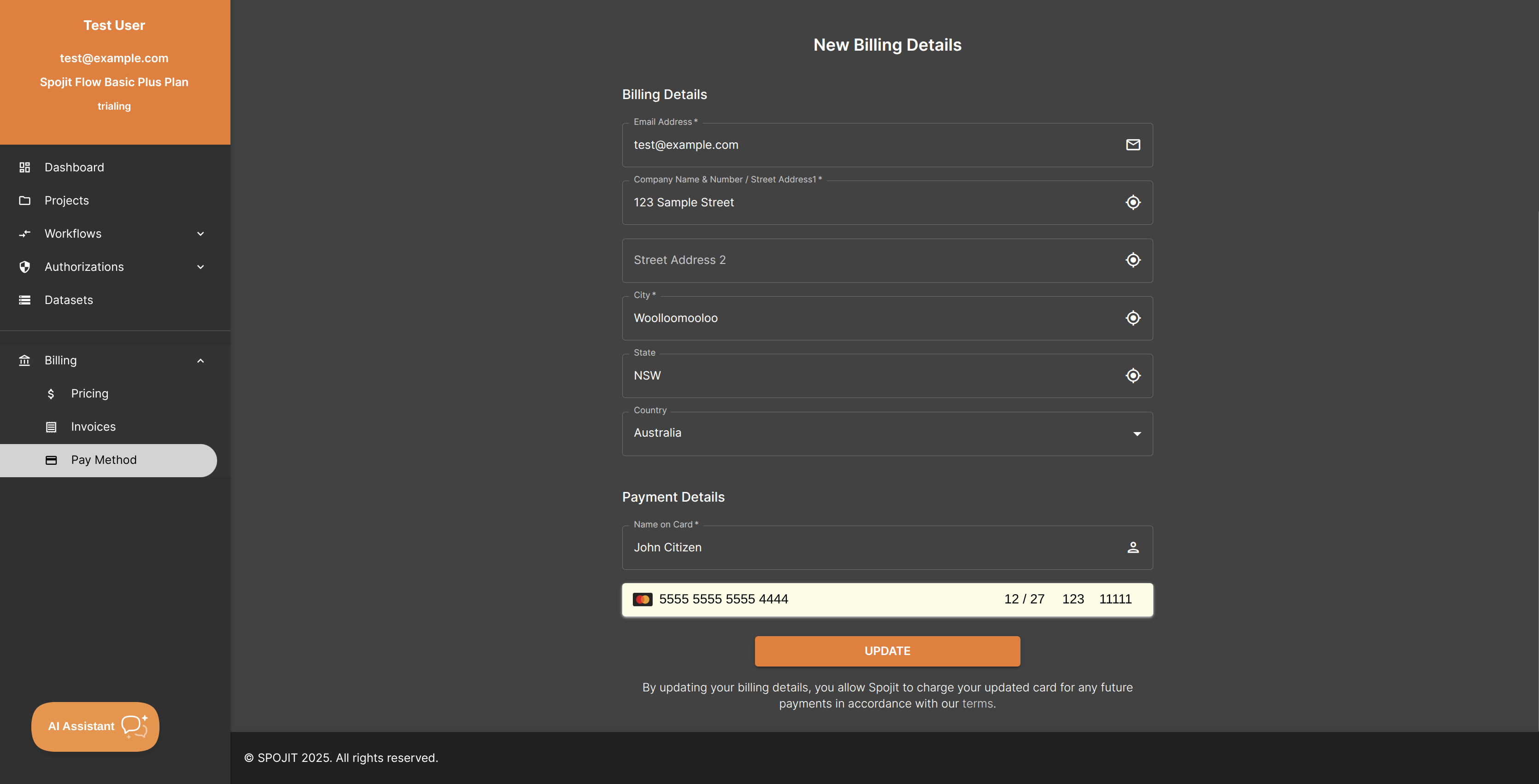The image size is (1539, 784).
Task: Click the Street Address 2 input field
Action: tap(887, 260)
